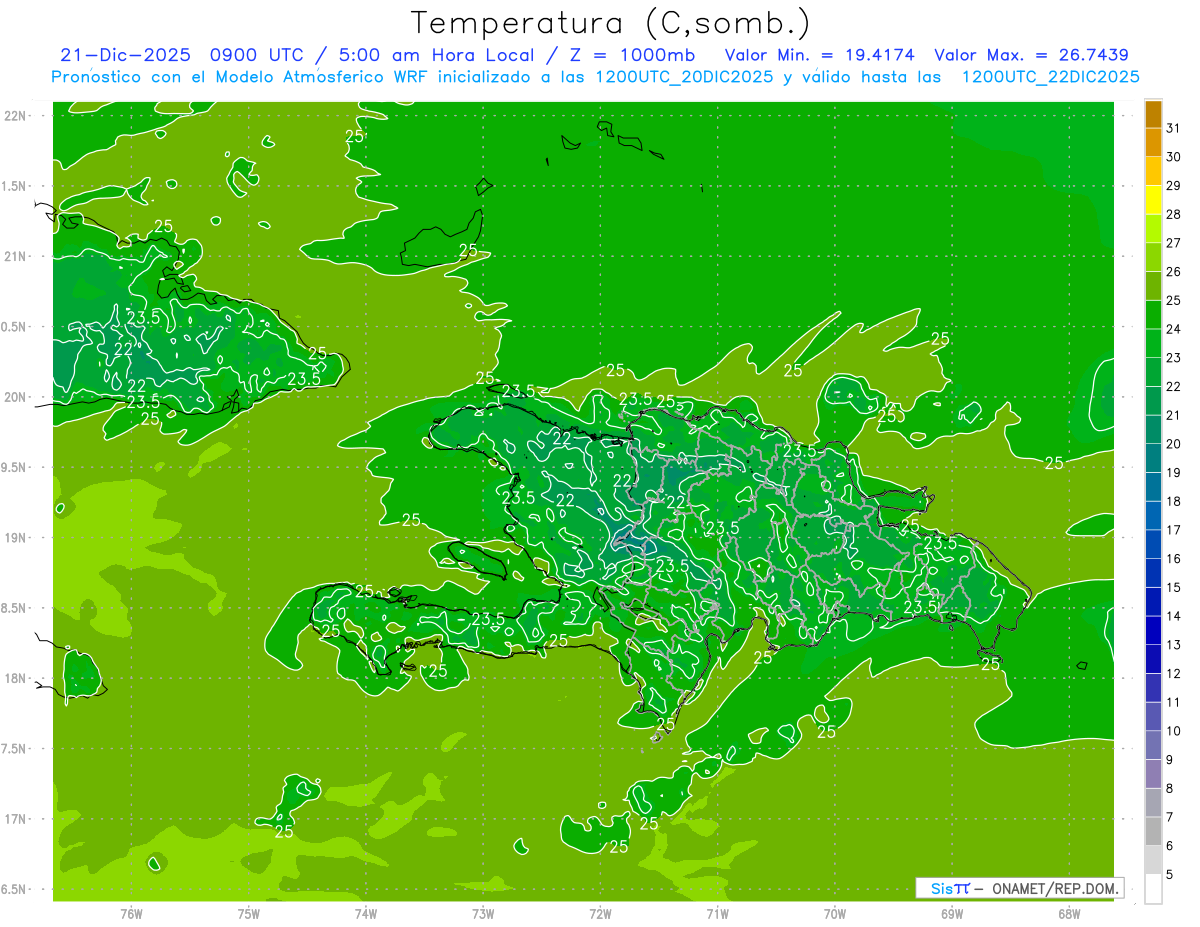Viewport: 1200px width, 927px height.
Task: Click the legend value "12"
Action: pyautogui.click(x=1174, y=673)
